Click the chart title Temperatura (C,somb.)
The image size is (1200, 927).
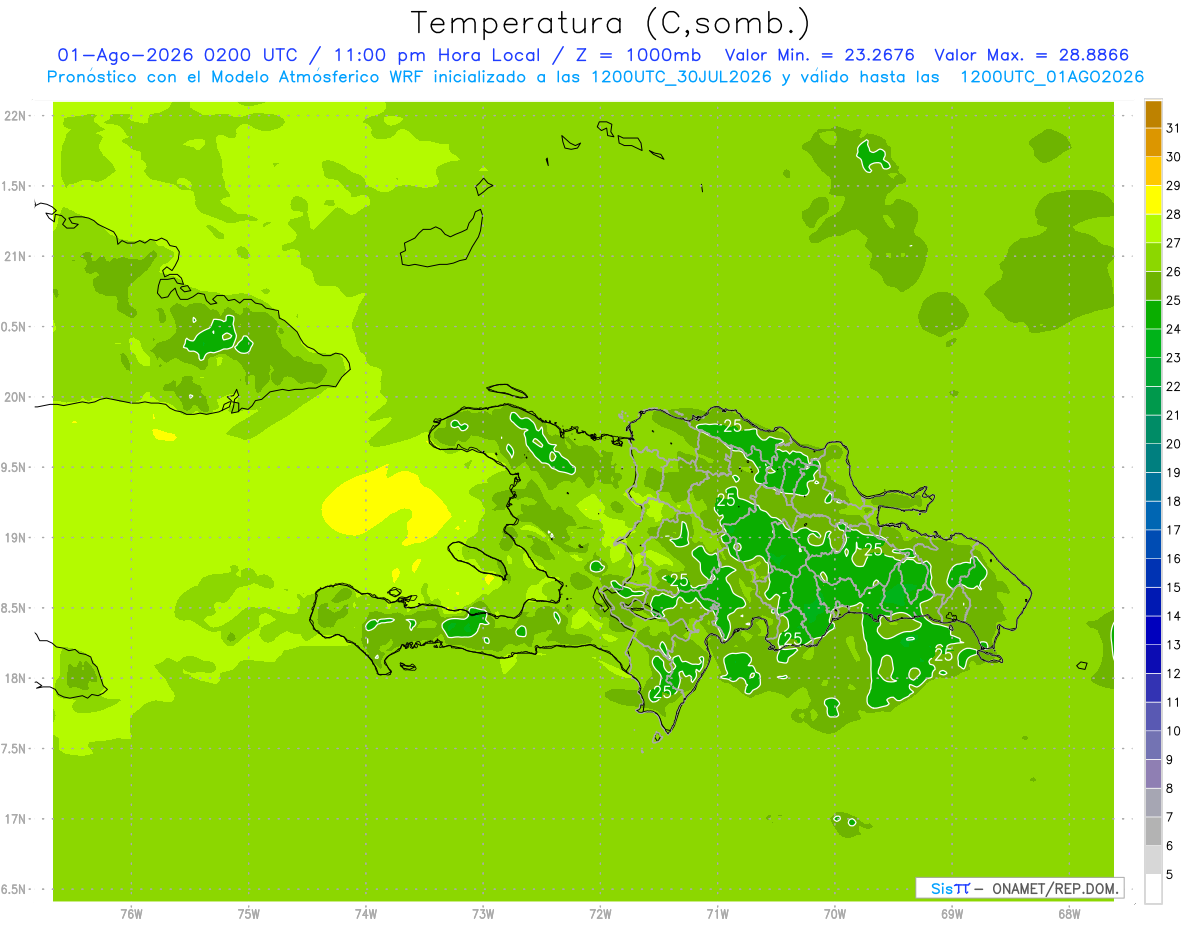(610, 23)
